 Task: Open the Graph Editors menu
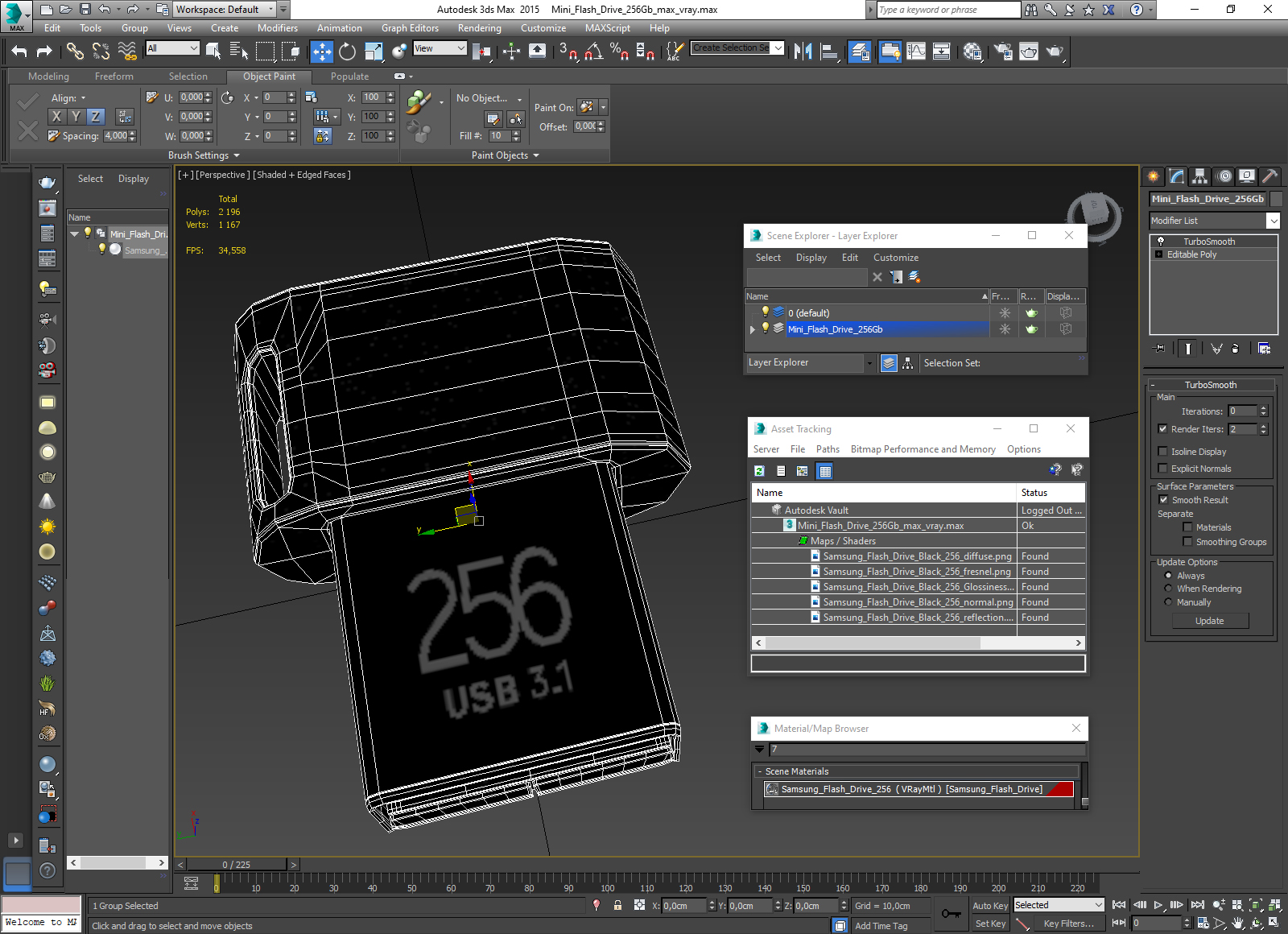(410, 28)
